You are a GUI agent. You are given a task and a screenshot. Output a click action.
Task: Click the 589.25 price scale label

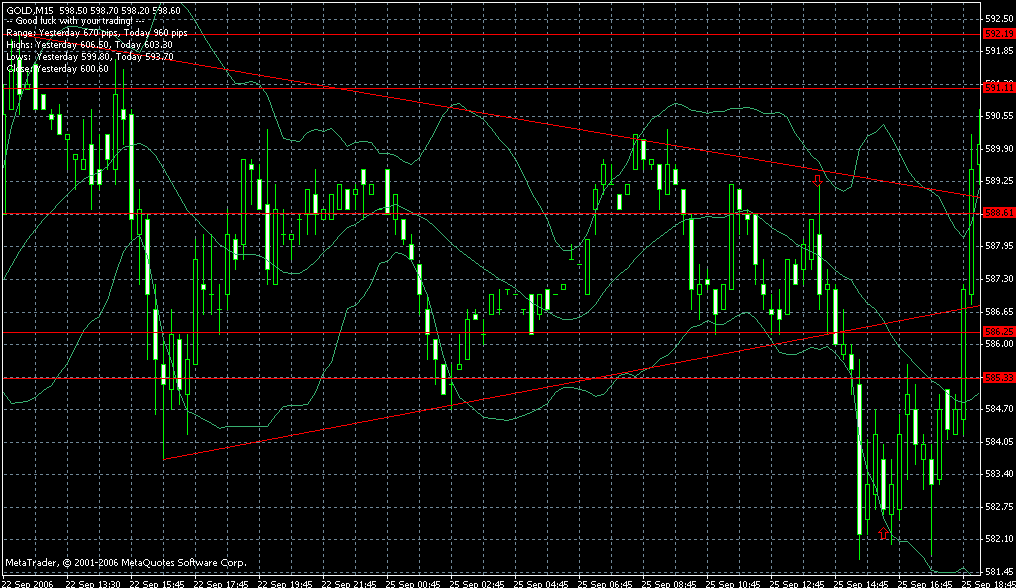pos(999,181)
